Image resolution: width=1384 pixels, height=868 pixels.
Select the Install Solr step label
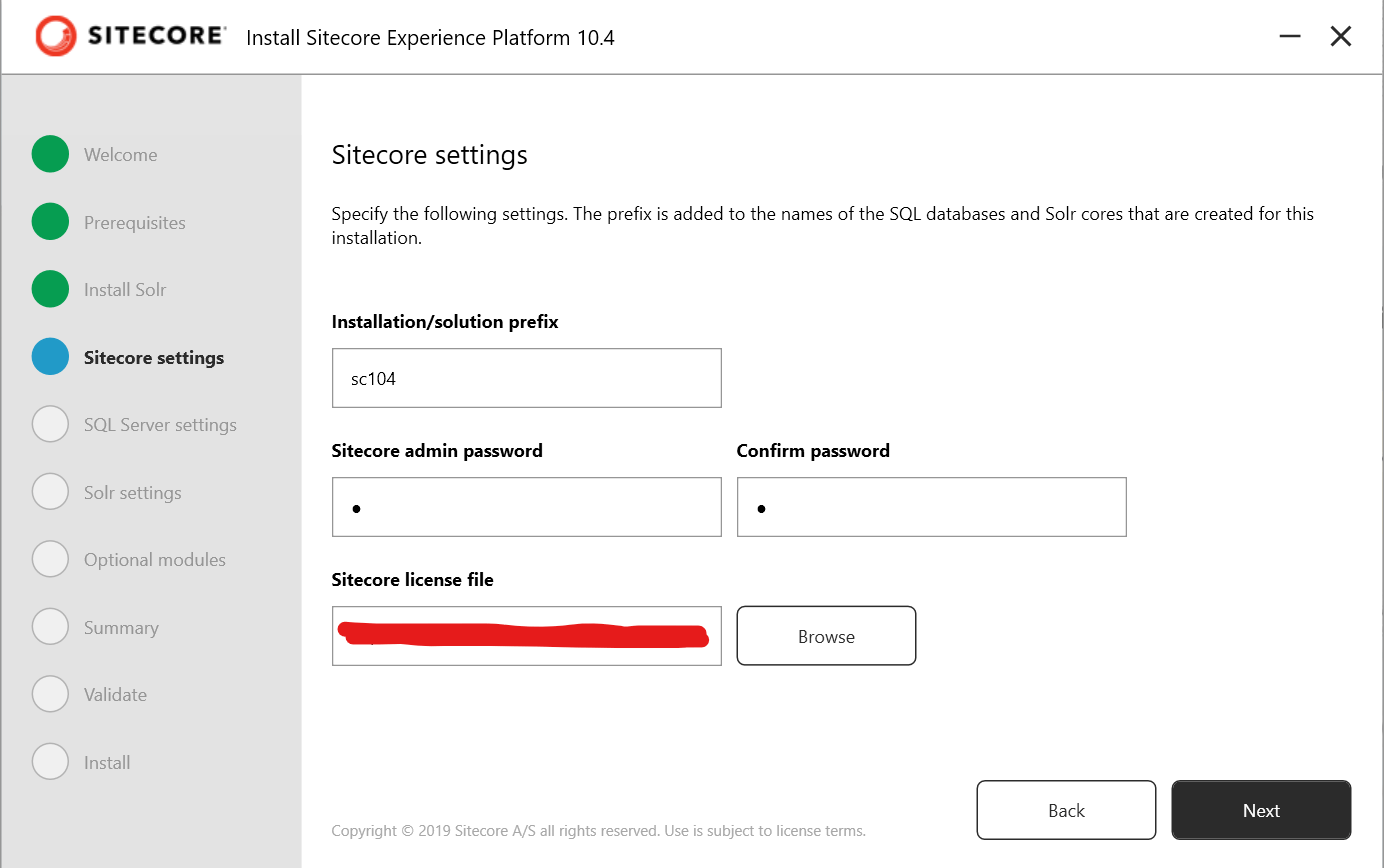[x=125, y=290]
